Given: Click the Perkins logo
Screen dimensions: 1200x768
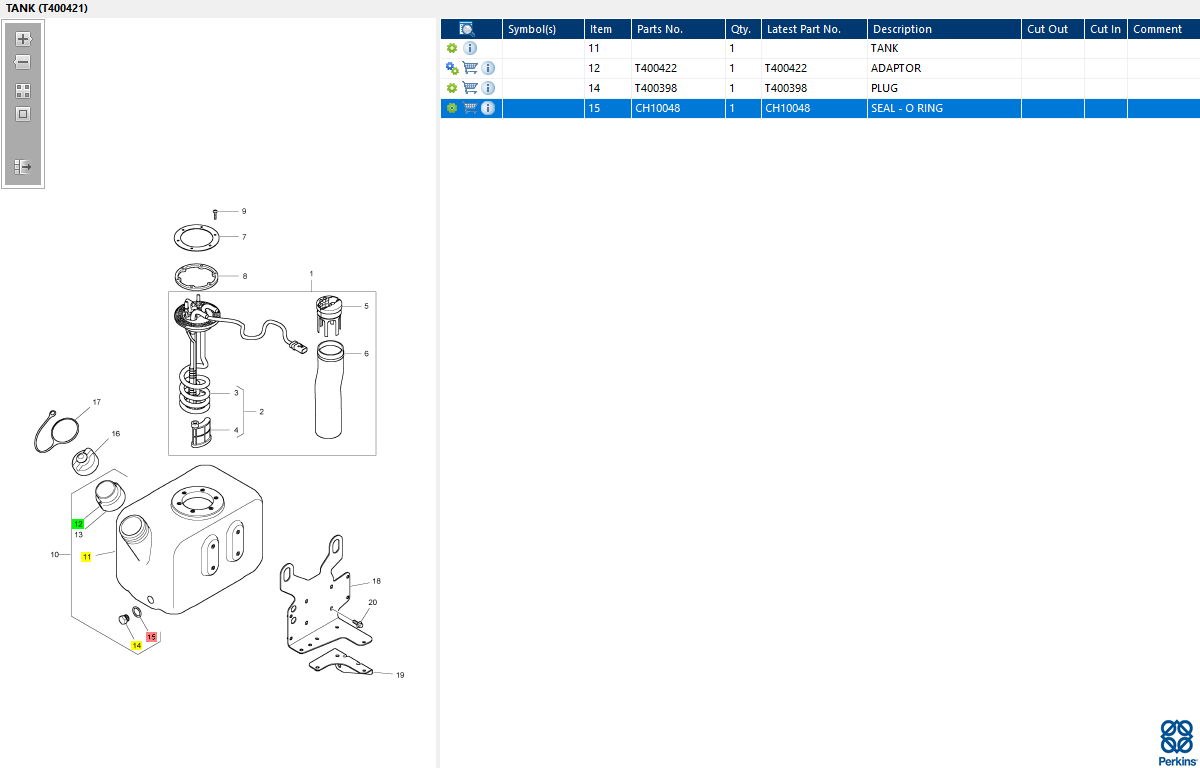Looking at the screenshot, I should pyautogui.click(x=1176, y=742).
